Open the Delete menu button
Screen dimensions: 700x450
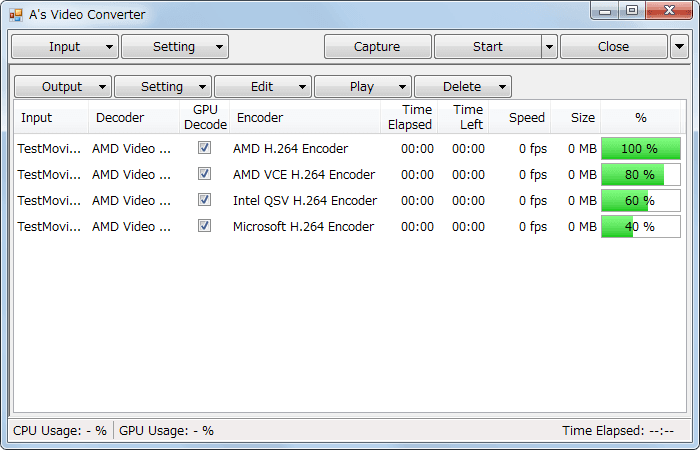pos(462,87)
